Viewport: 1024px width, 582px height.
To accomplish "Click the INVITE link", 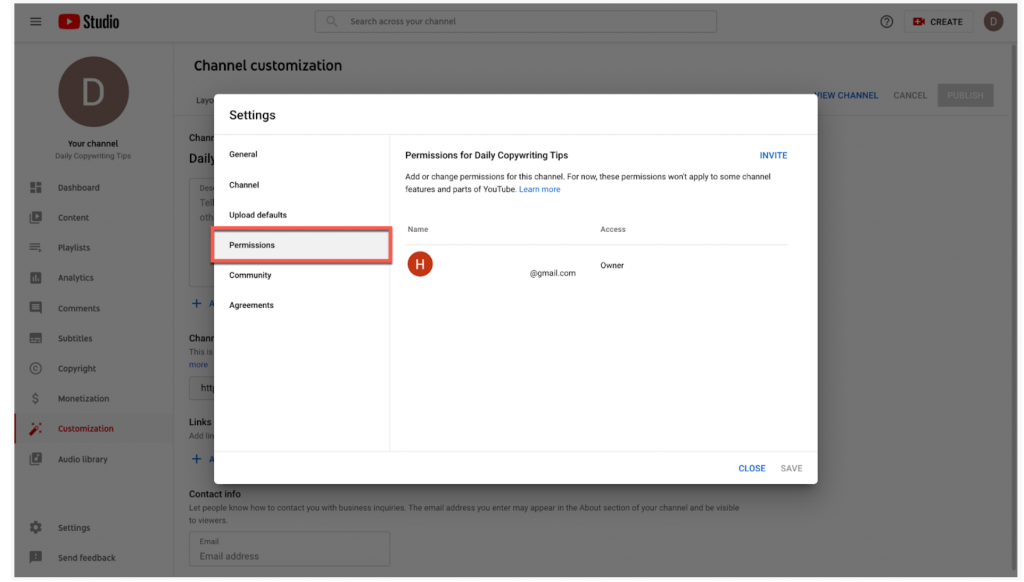I will (773, 155).
